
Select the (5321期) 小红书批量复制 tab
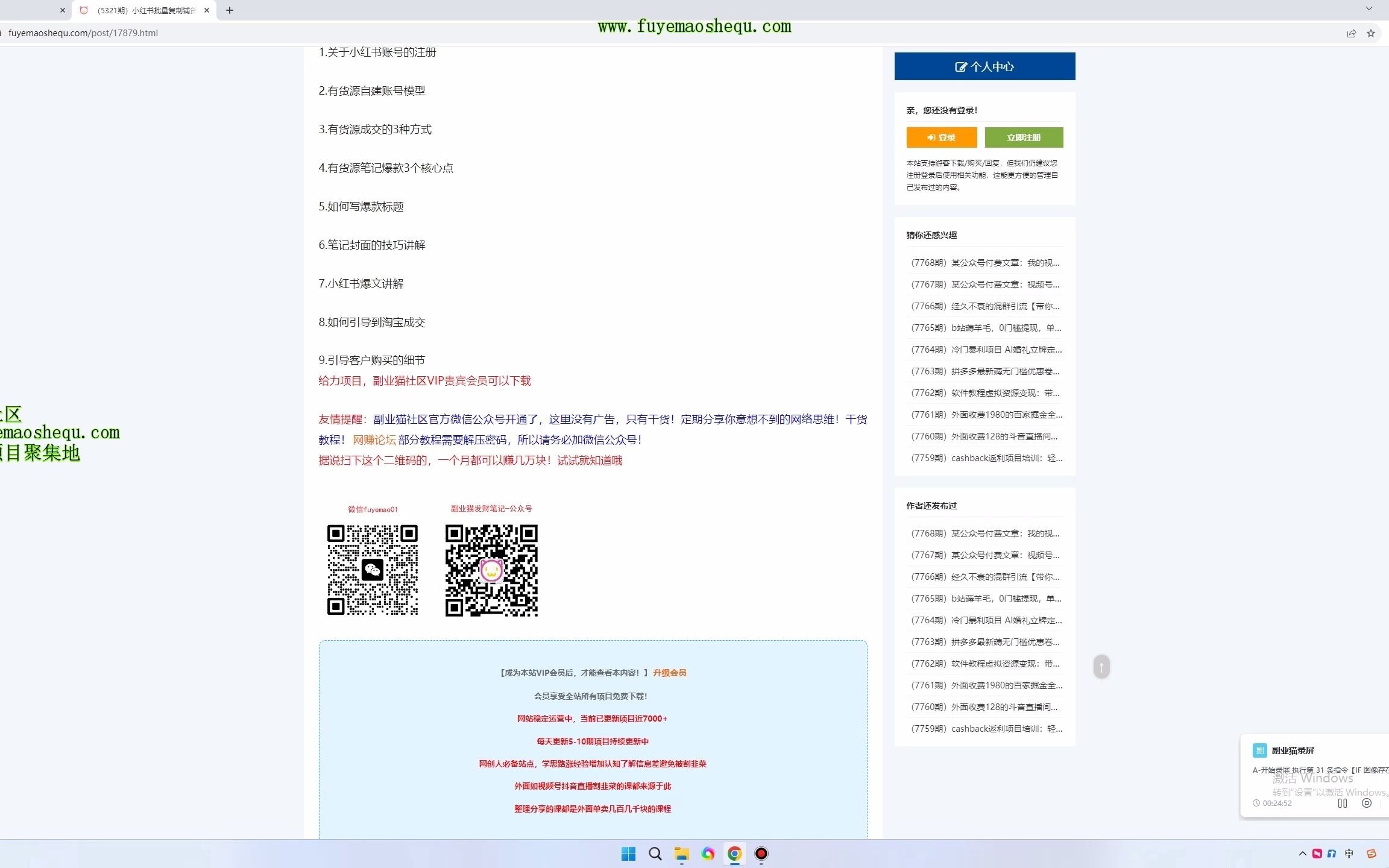coord(145,10)
